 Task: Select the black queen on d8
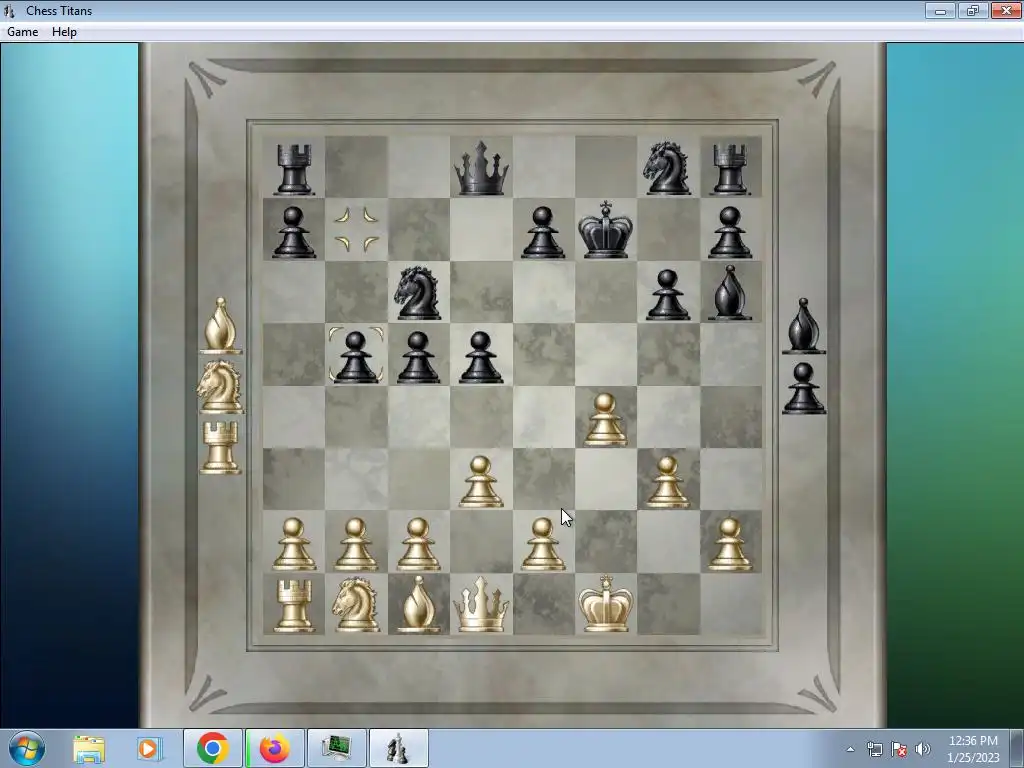pos(481,168)
